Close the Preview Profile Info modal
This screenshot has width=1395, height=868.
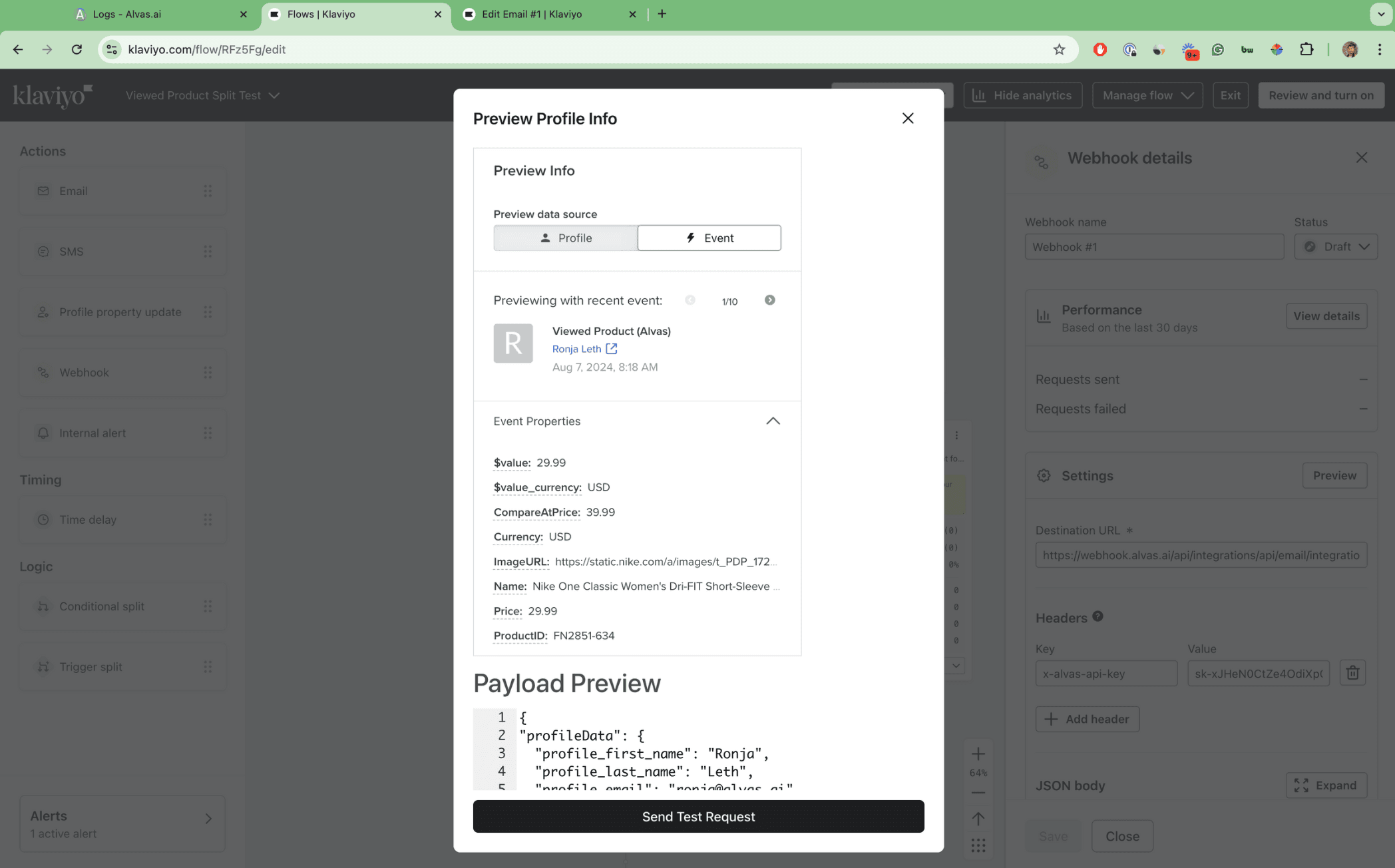907,118
